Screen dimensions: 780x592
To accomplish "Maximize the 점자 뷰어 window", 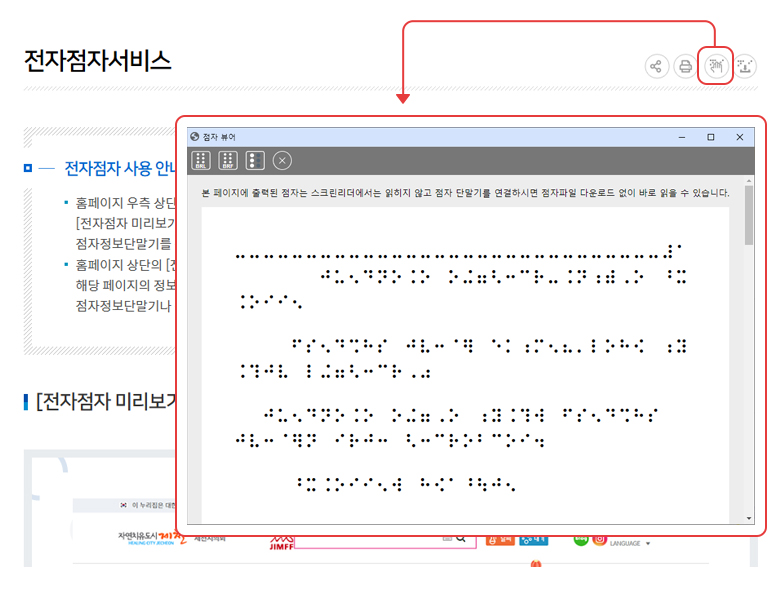I will (x=711, y=137).
